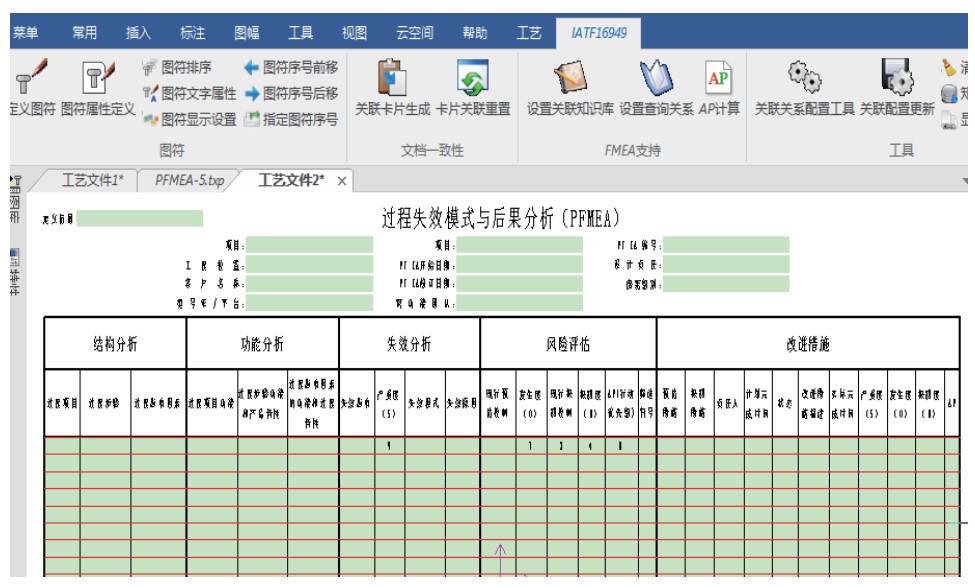Click the green 定义方者 input field
975x588 pixels.
[140, 219]
